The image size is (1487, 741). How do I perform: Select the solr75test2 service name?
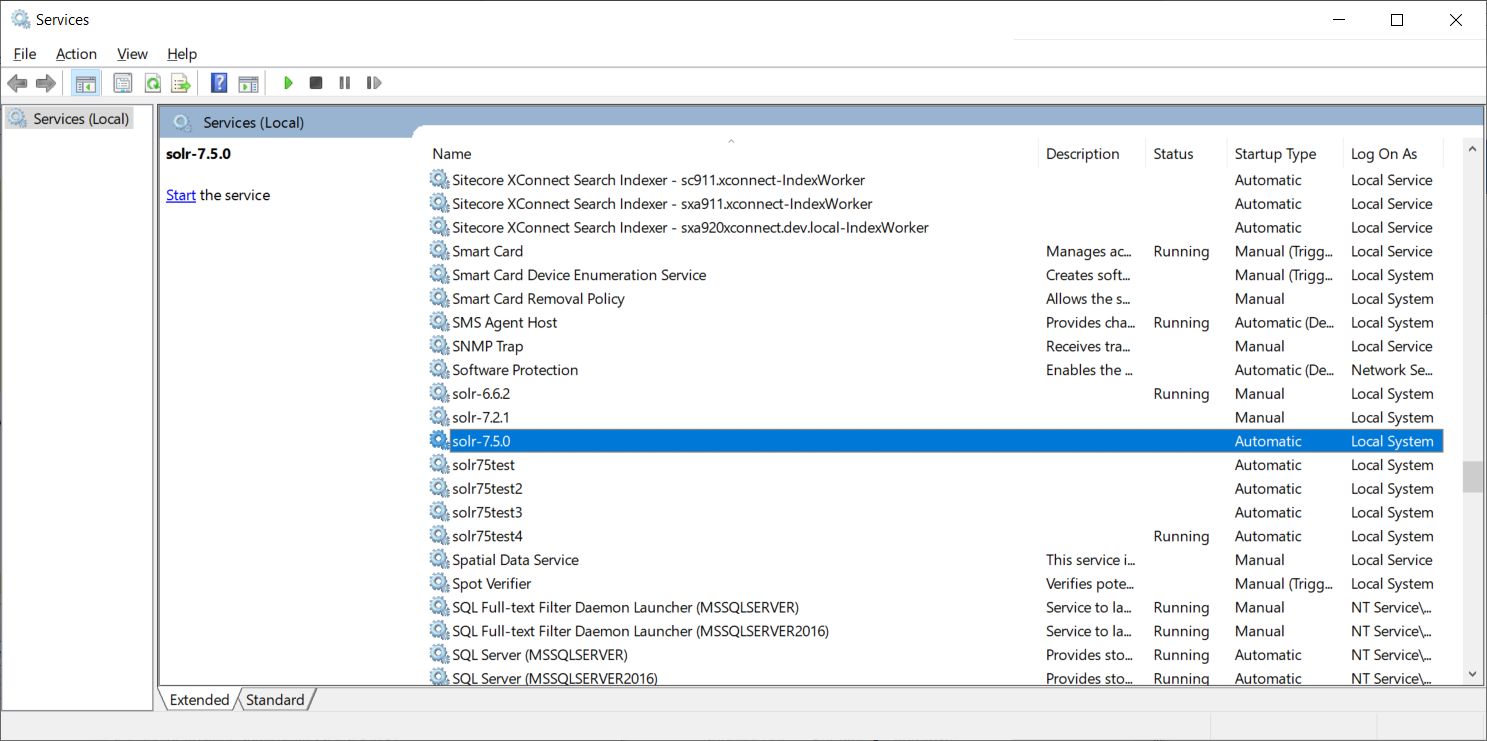(487, 489)
